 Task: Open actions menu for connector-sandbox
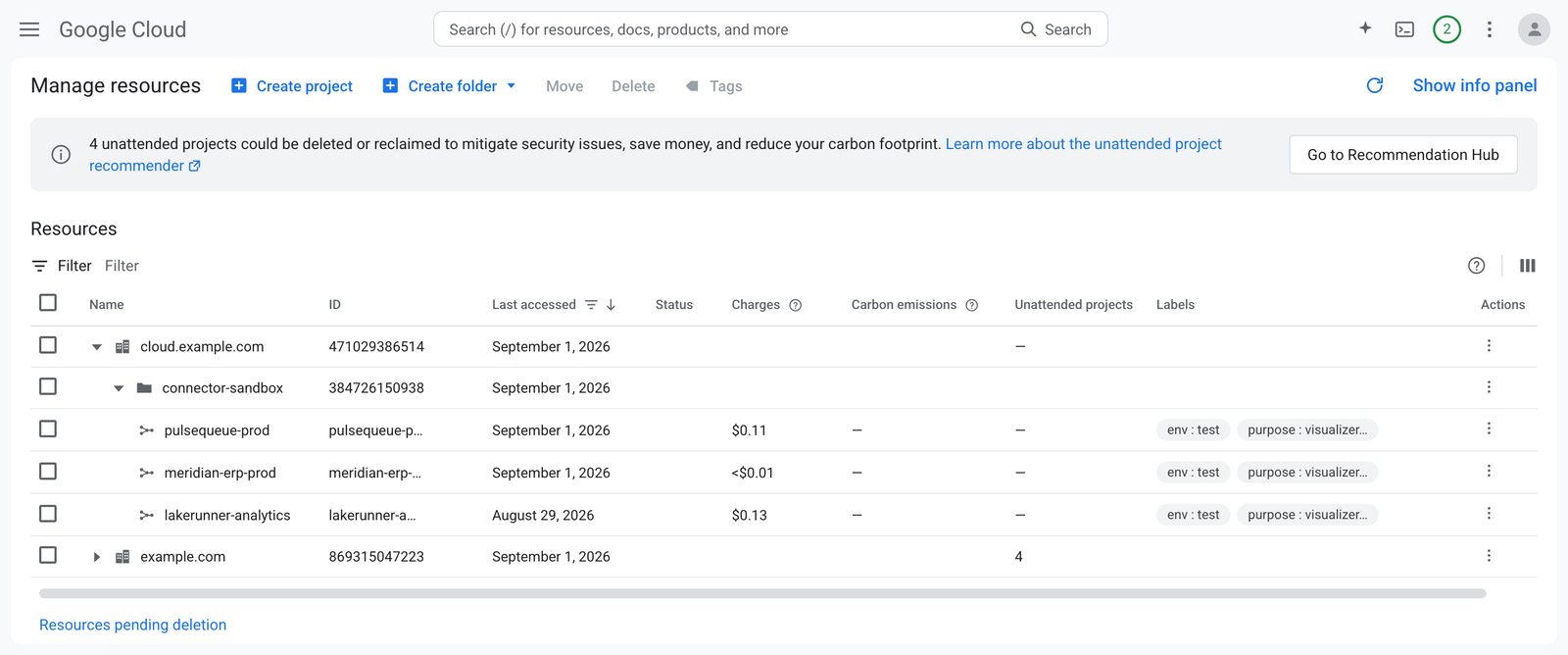pos(1489,387)
